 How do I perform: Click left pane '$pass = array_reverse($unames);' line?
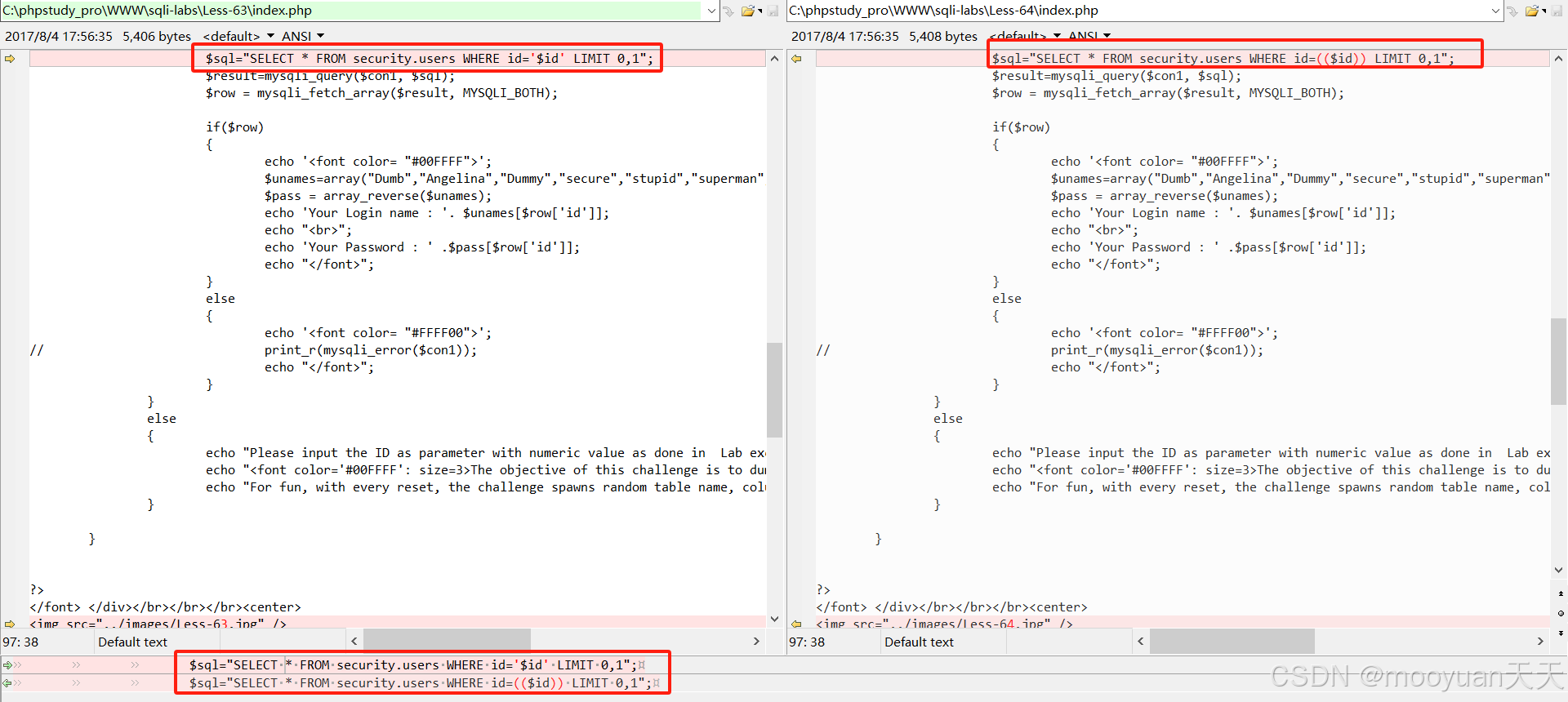tap(378, 196)
